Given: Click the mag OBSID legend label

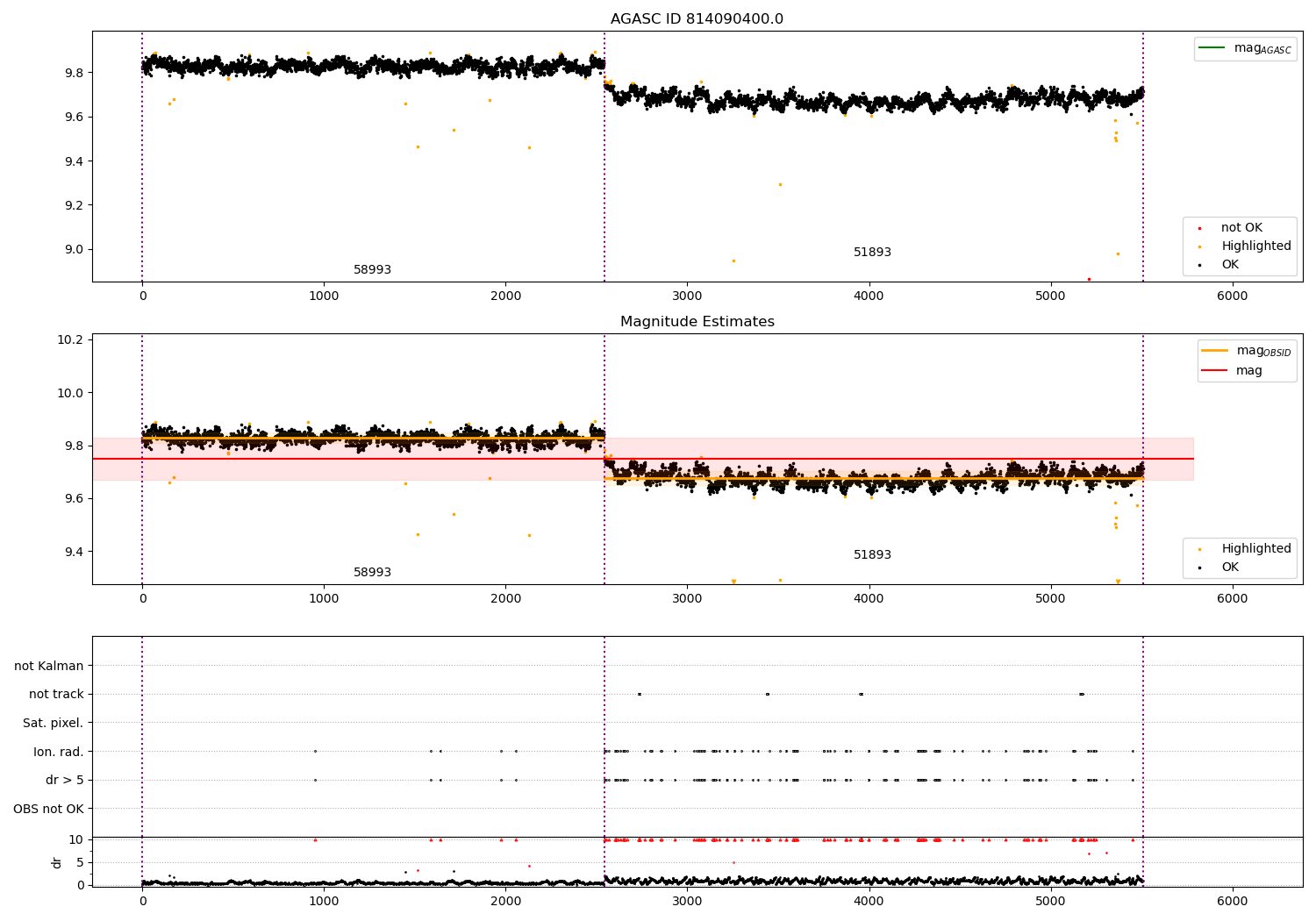Looking at the screenshot, I should coord(1263,351).
